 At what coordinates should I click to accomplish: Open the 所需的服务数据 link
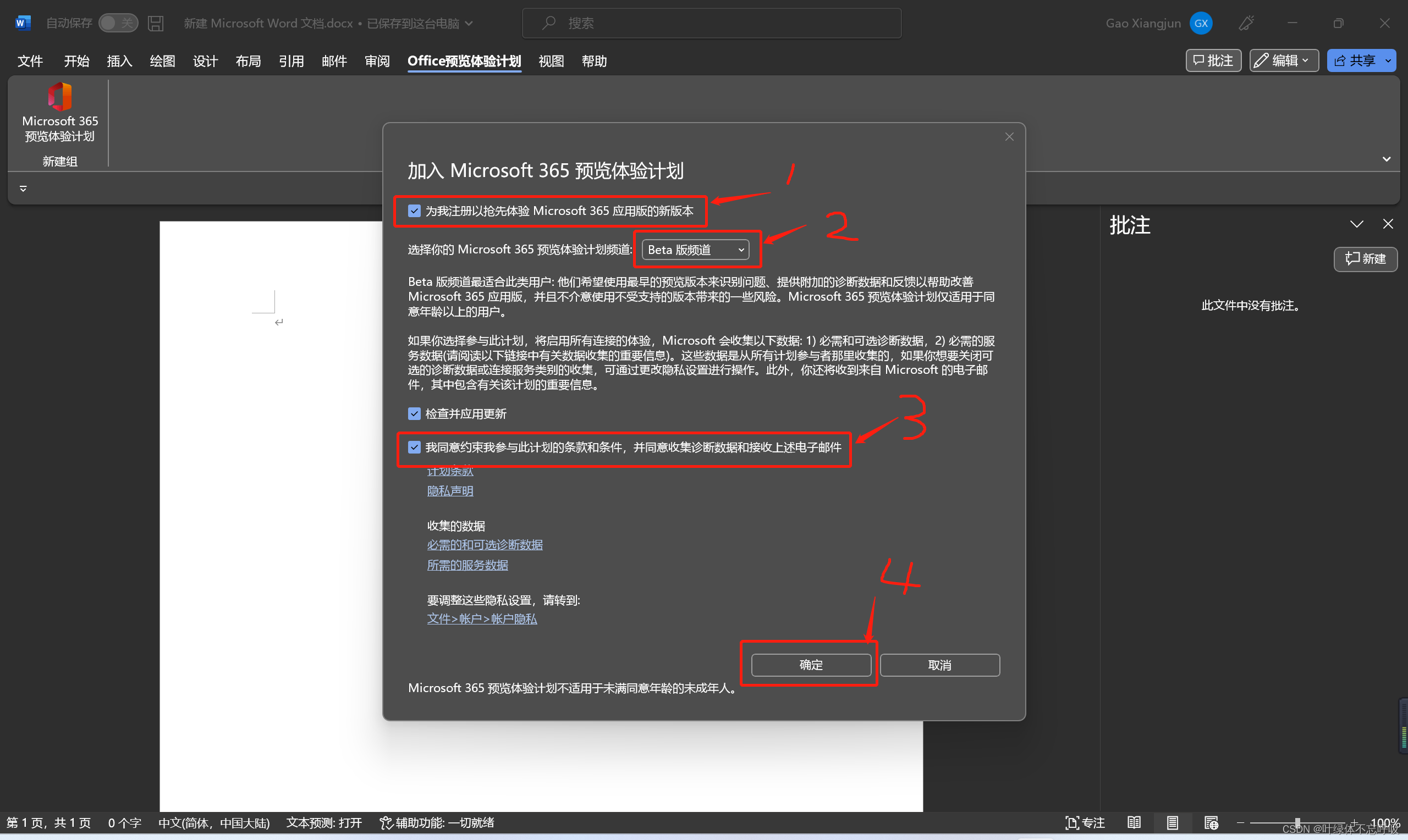pos(468,565)
